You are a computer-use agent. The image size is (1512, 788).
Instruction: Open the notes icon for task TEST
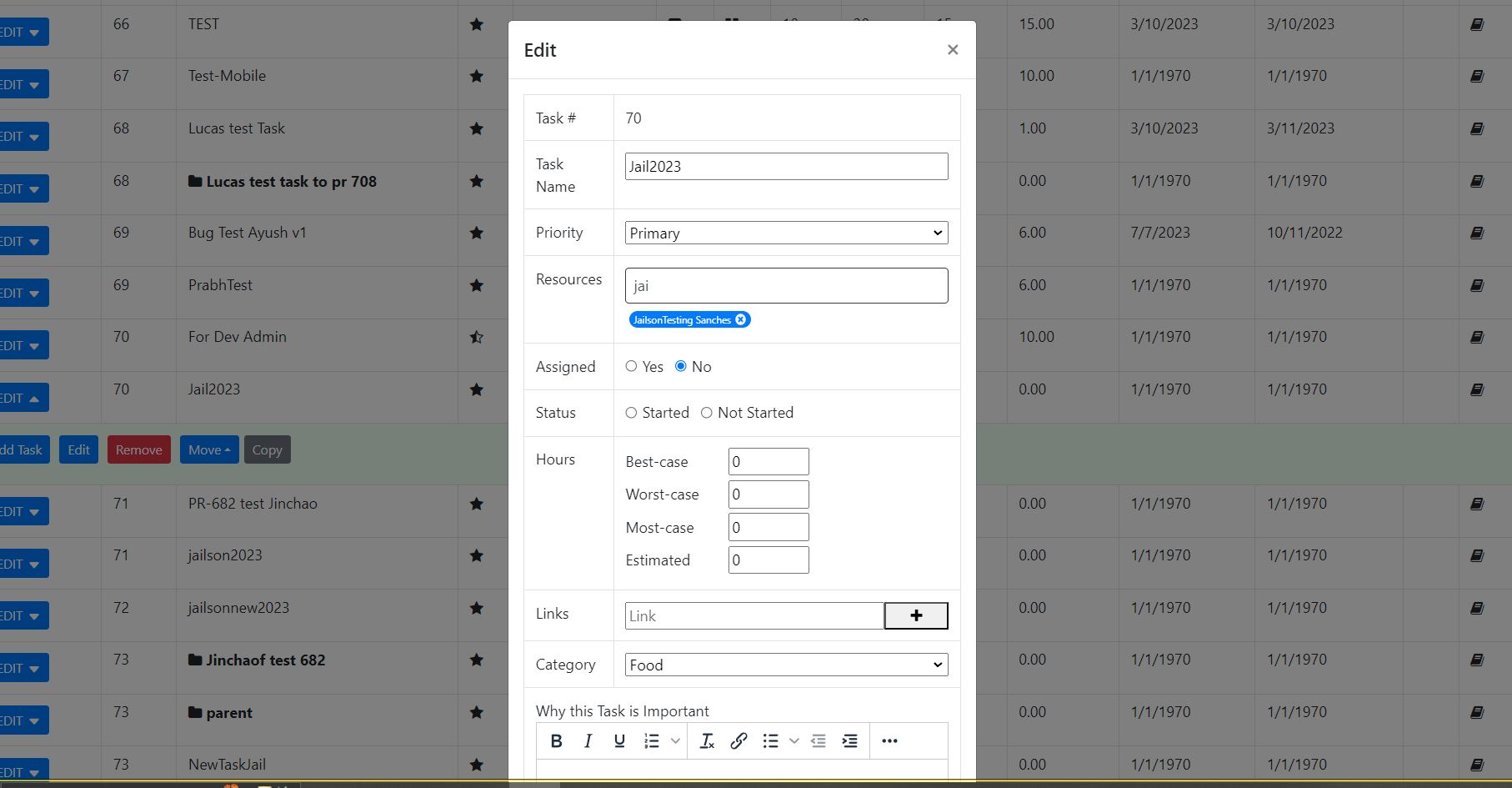1477,24
